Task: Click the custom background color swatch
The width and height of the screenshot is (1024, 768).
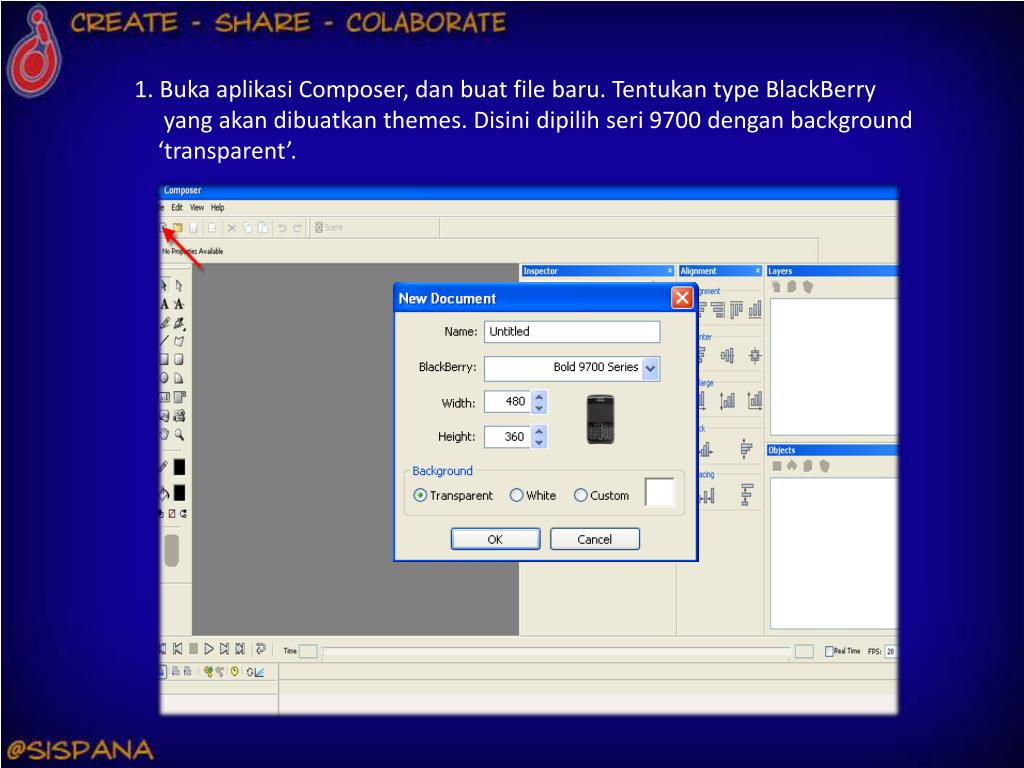Action: tap(659, 492)
